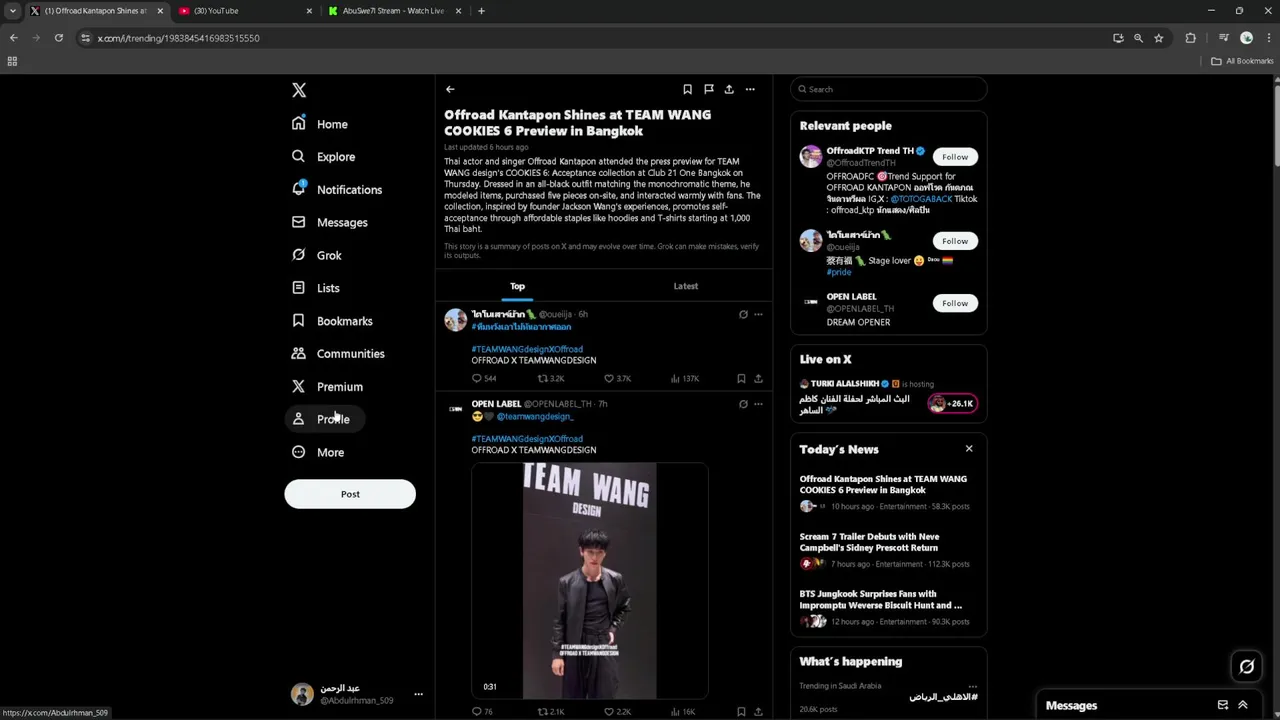Bookmark the @oueiija post
The height and width of the screenshot is (720, 1280).
click(741, 379)
